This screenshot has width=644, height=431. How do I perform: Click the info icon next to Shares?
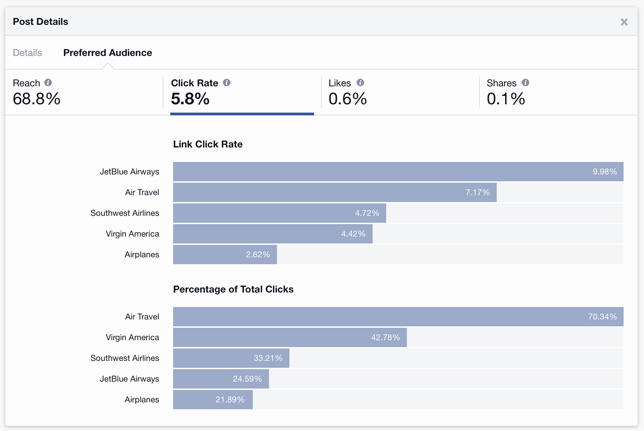point(525,83)
